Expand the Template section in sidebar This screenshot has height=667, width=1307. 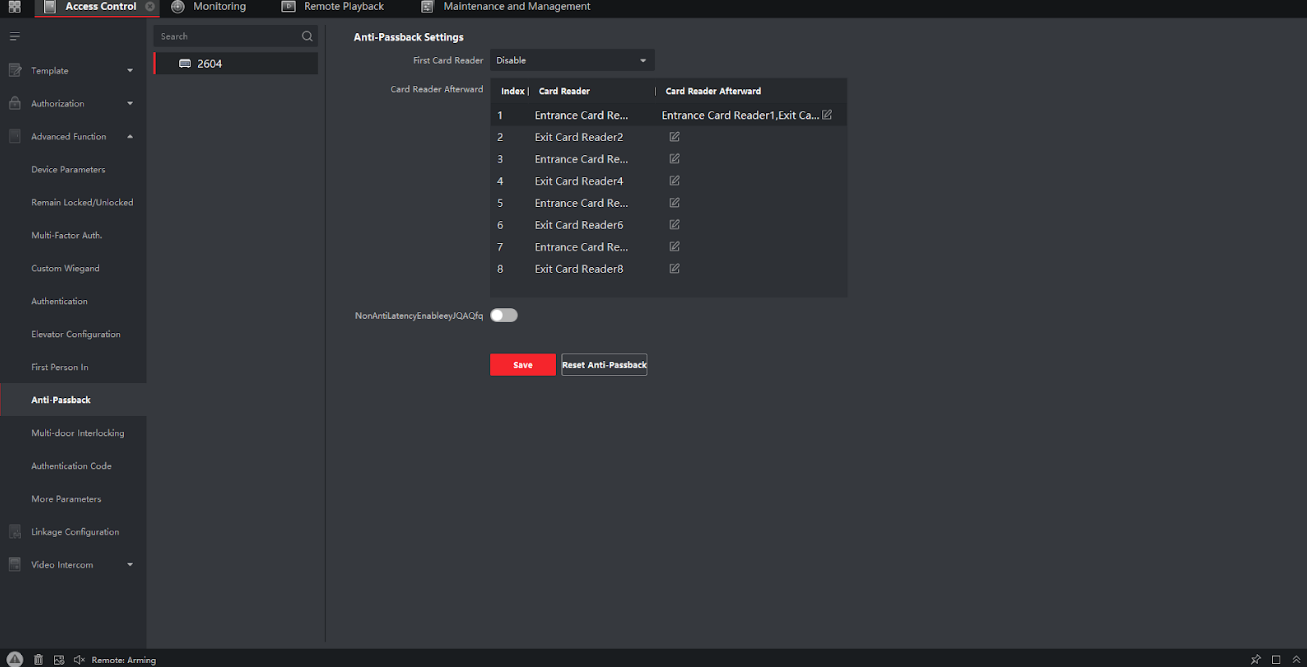point(129,71)
